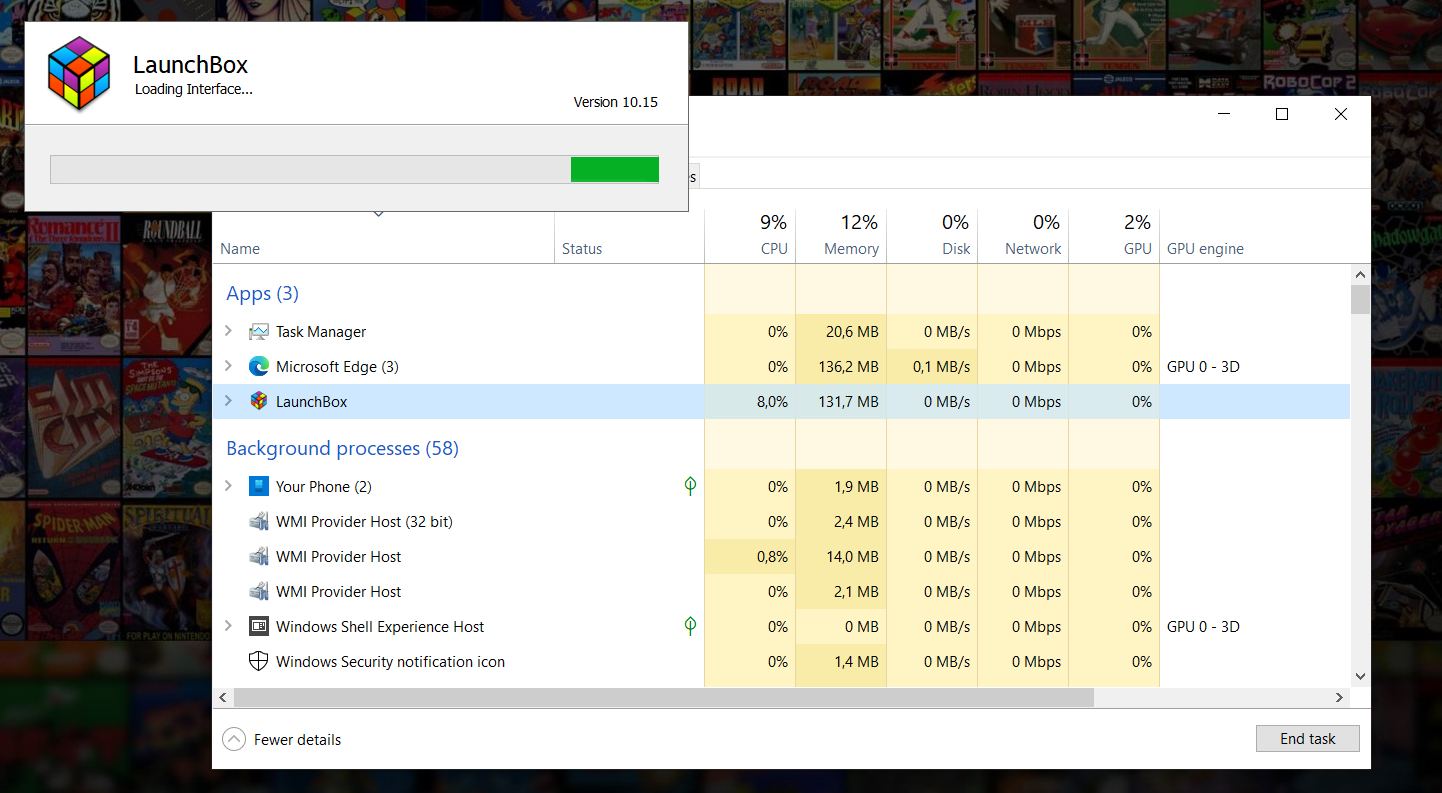1442x793 pixels.
Task: Select the Apps (3) group heading
Action: coord(263,293)
